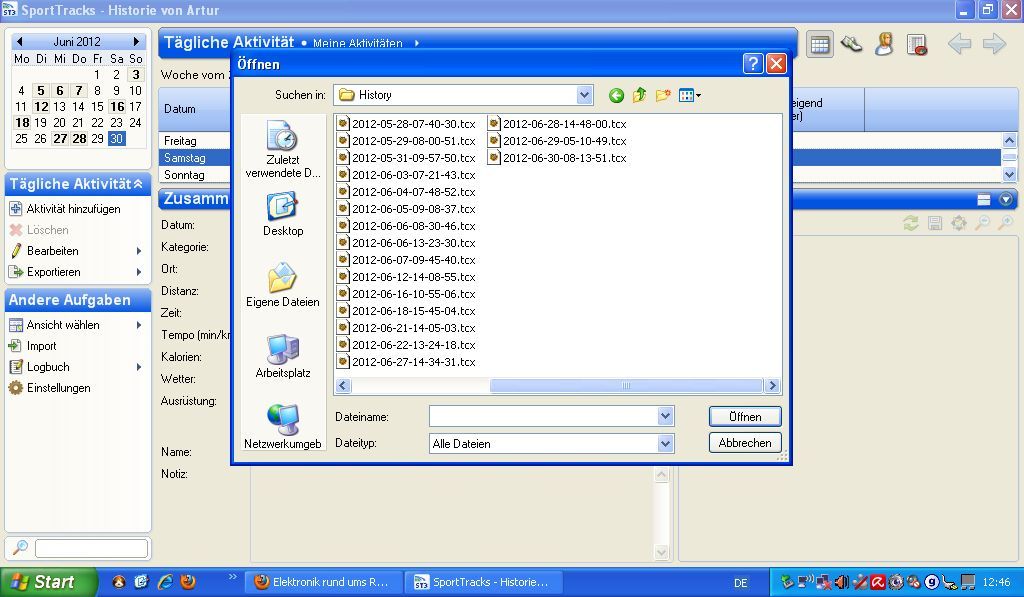Select file 2012-06-28-14-48-00.tcx
This screenshot has width=1024, height=597.
coord(557,123)
